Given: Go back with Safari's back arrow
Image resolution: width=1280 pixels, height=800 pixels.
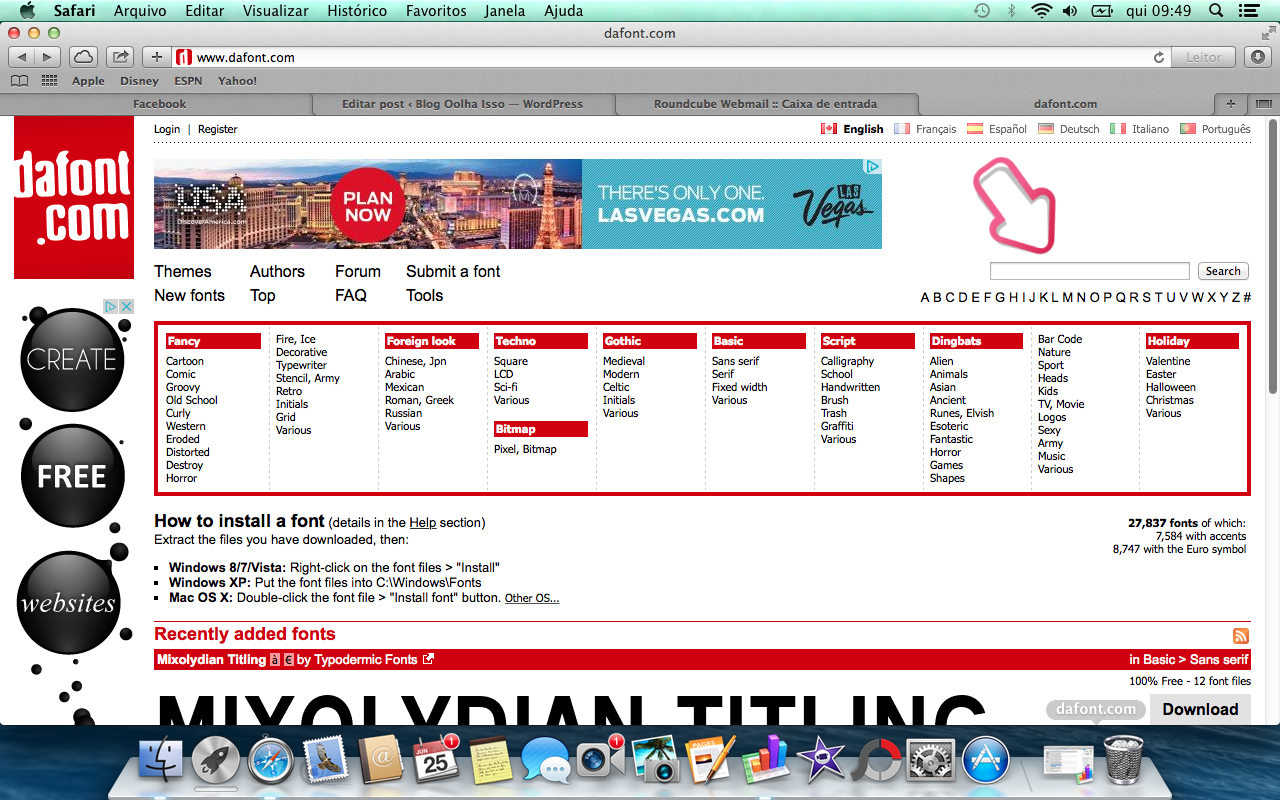Looking at the screenshot, I should click(x=22, y=57).
